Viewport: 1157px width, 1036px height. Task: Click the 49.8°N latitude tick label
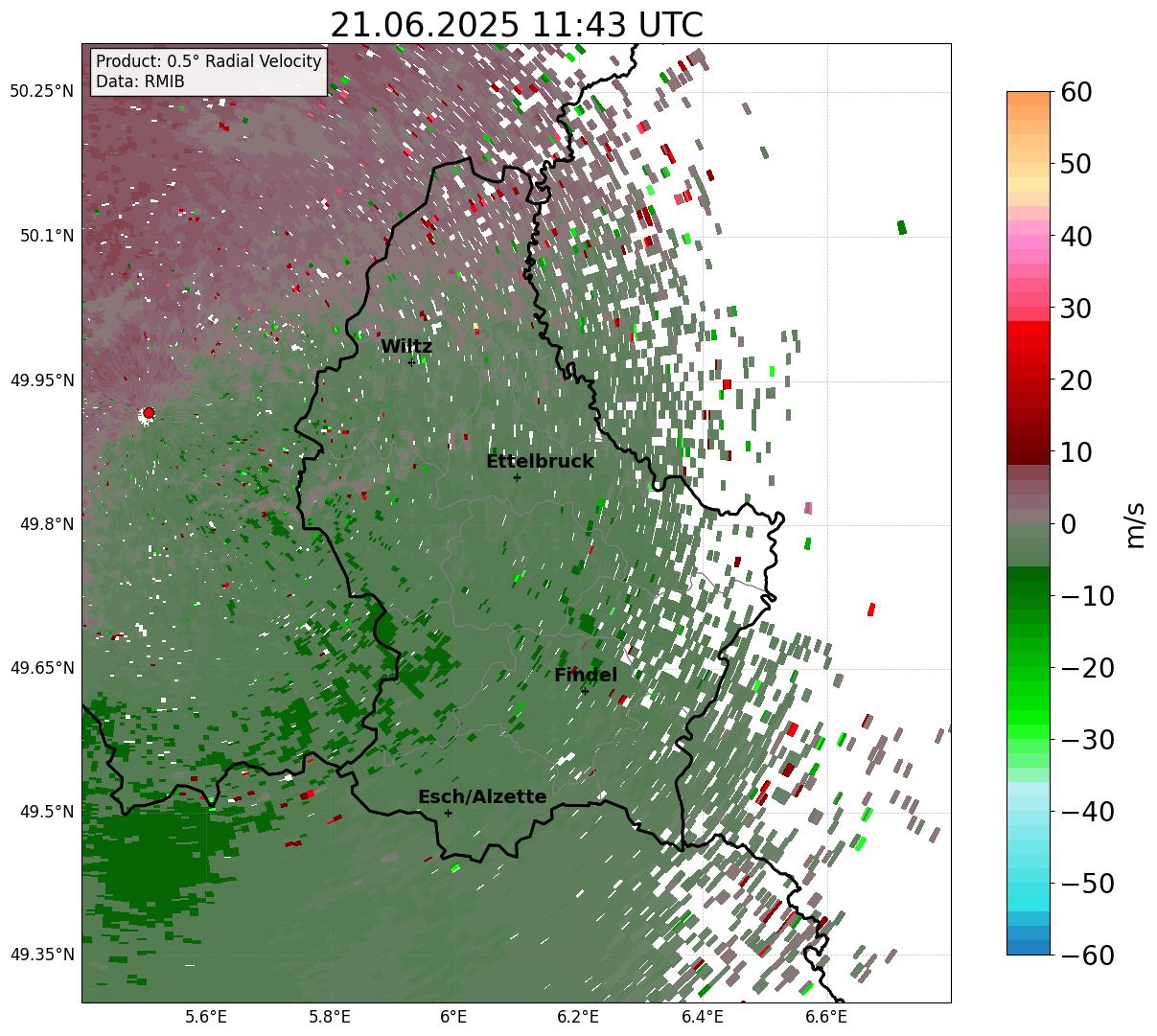47,524
